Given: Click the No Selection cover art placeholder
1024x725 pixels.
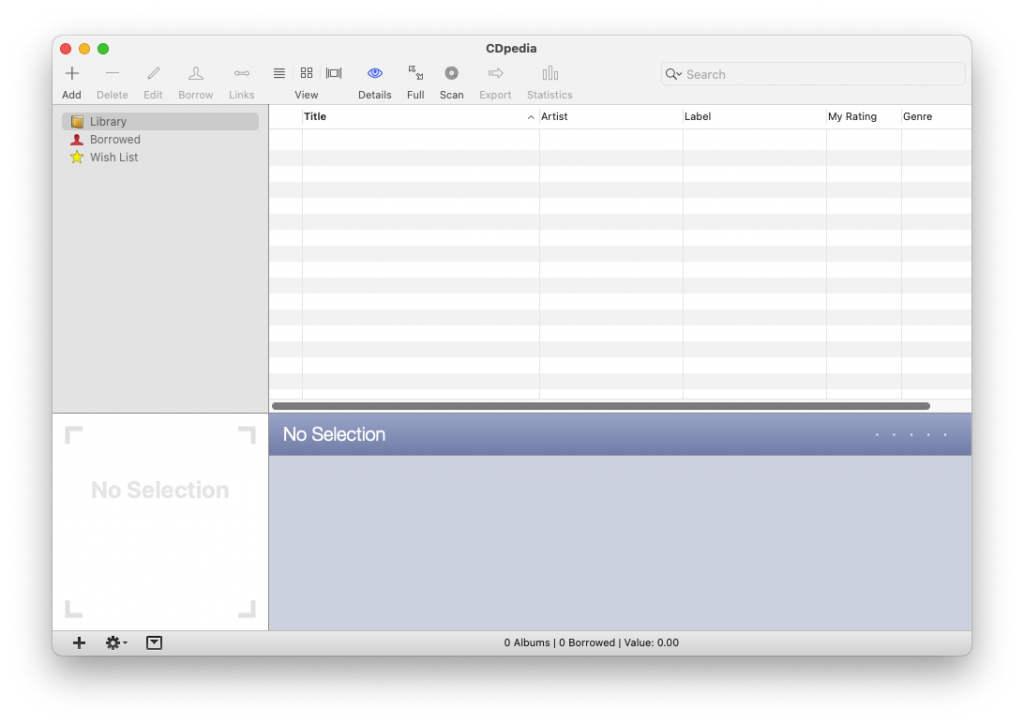Looking at the screenshot, I should pos(160,521).
